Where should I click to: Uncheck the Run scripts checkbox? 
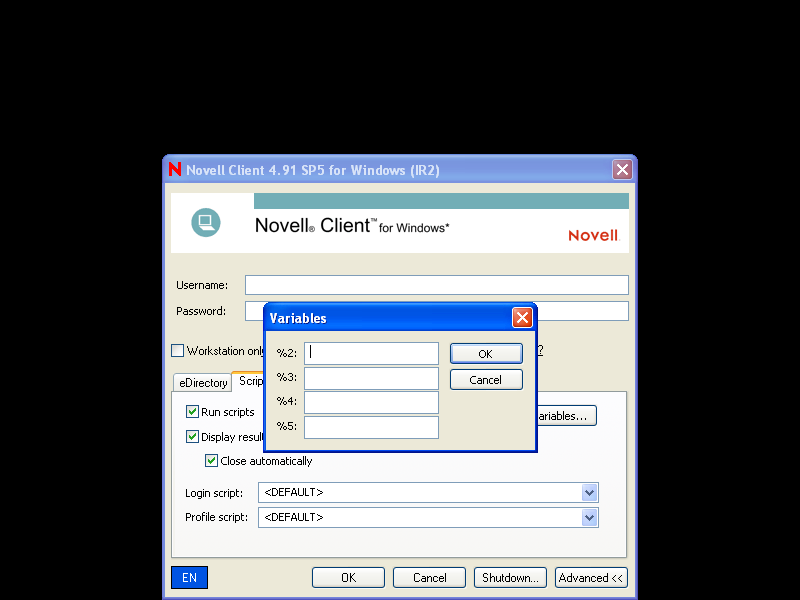192,412
